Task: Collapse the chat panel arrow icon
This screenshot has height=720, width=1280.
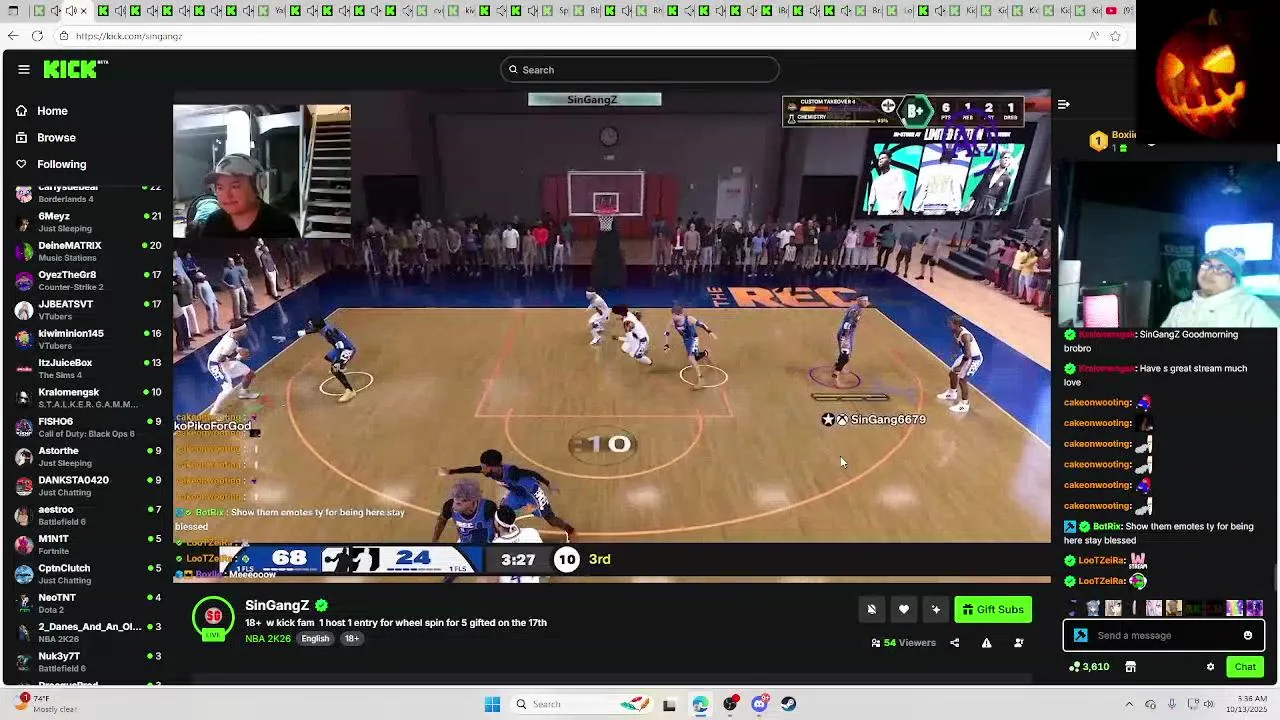Action: pos(1064,104)
